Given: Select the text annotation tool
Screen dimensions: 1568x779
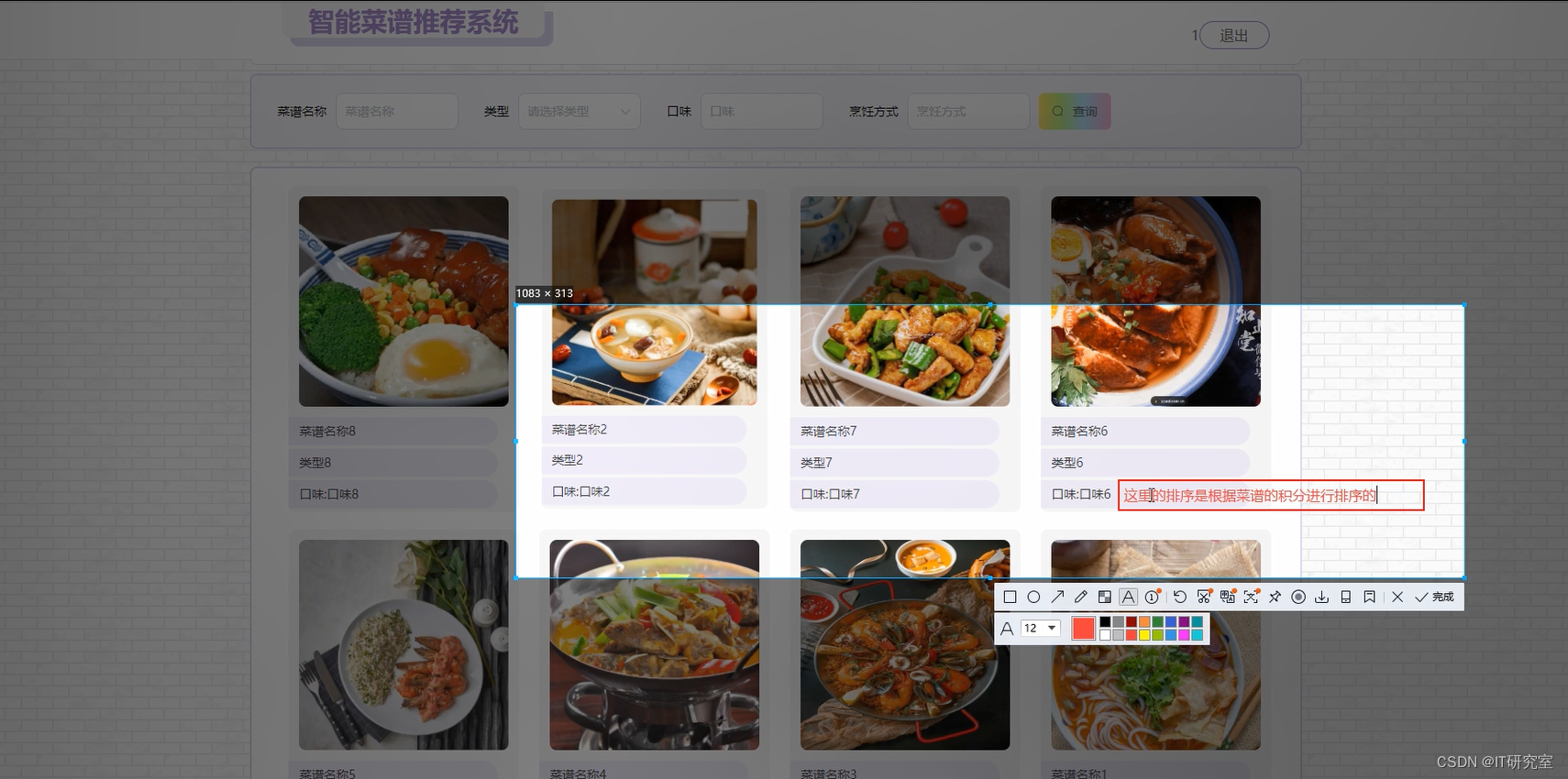Looking at the screenshot, I should pyautogui.click(x=1129, y=597).
